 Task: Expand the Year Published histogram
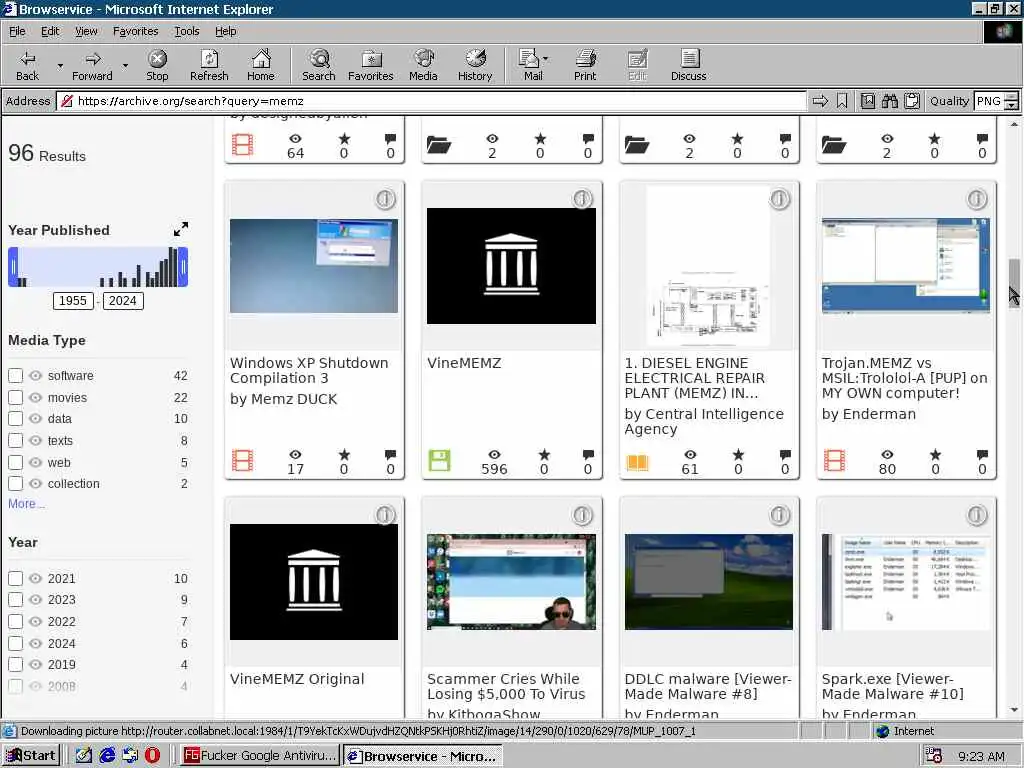pos(181,229)
